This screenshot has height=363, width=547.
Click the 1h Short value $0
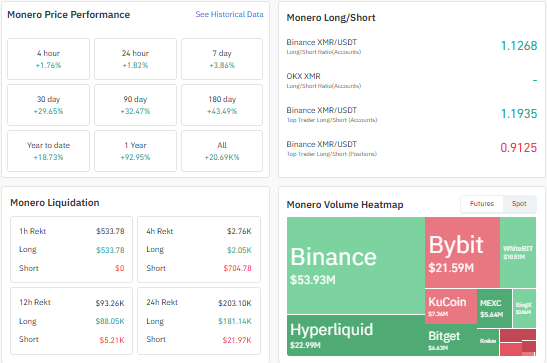[x=120, y=268]
